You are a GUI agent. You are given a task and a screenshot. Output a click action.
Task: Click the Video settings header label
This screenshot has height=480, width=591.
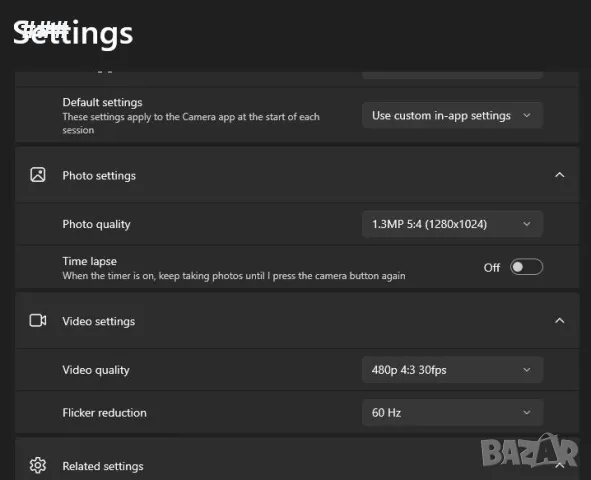click(x=99, y=321)
